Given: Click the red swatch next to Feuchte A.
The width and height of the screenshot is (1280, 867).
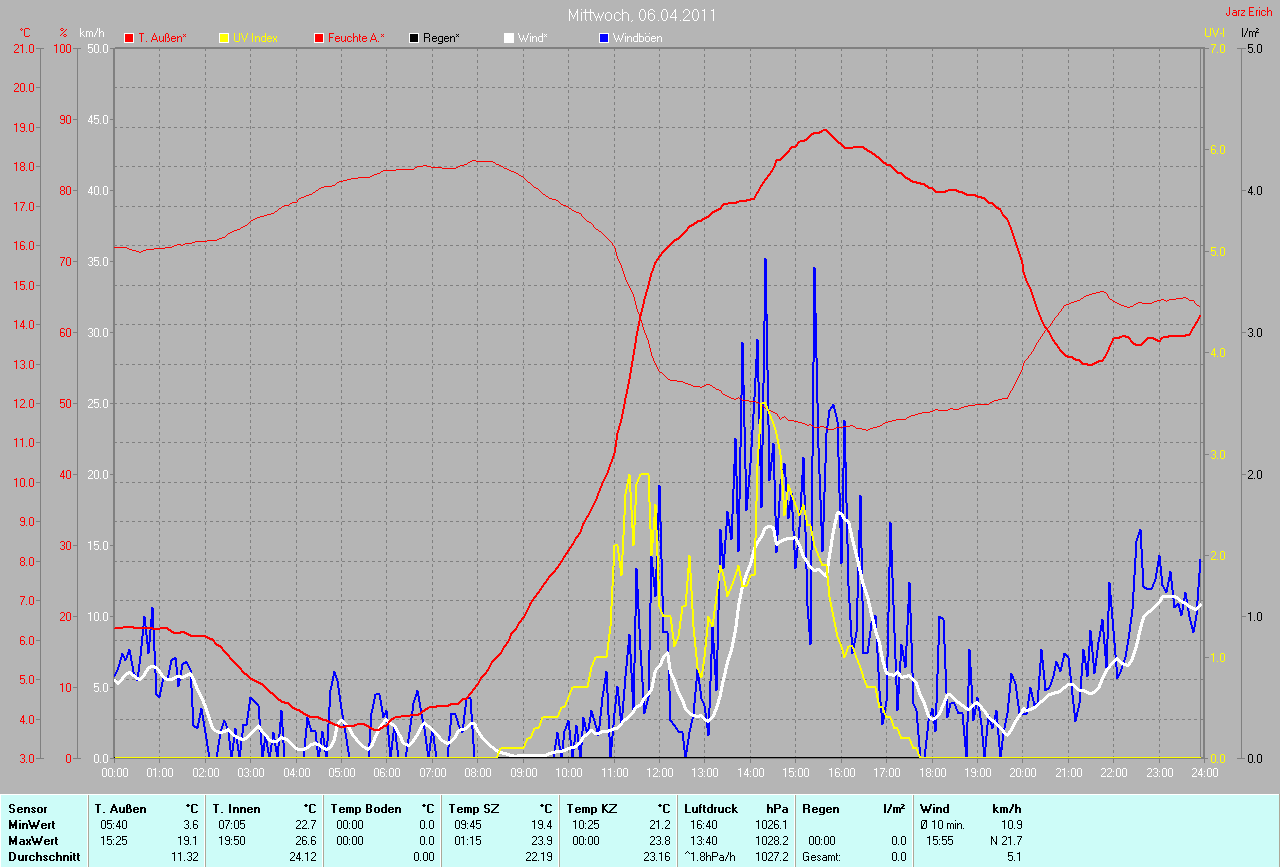Looking at the screenshot, I should pyautogui.click(x=320, y=38).
